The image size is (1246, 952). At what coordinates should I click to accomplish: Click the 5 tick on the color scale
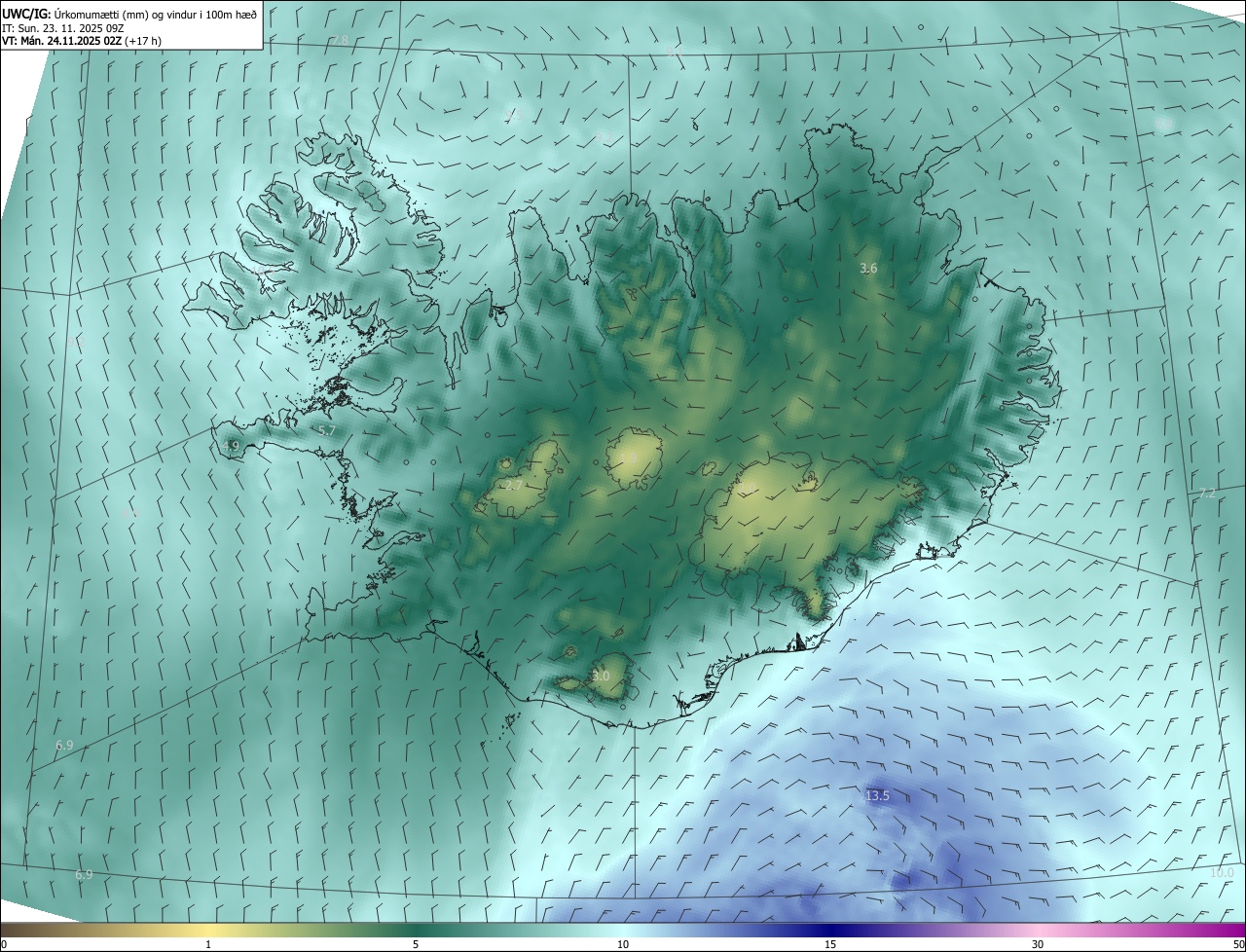(x=416, y=944)
